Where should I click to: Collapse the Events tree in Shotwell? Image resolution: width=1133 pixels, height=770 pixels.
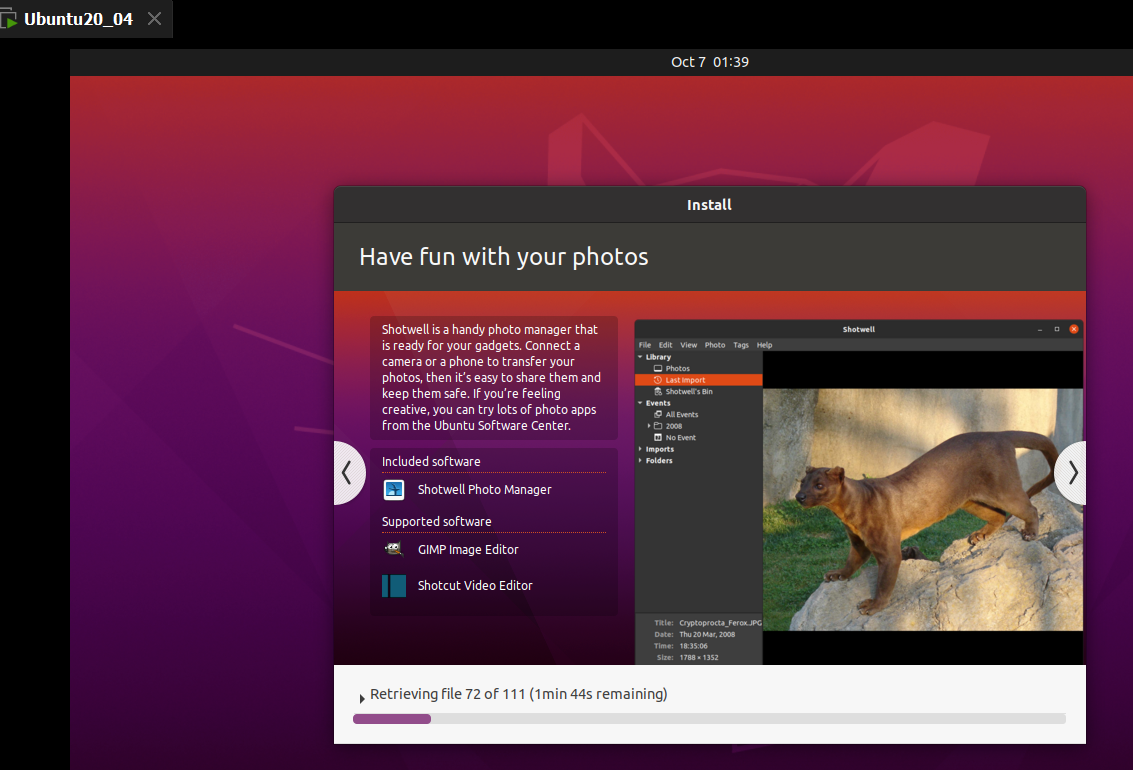[x=640, y=403]
